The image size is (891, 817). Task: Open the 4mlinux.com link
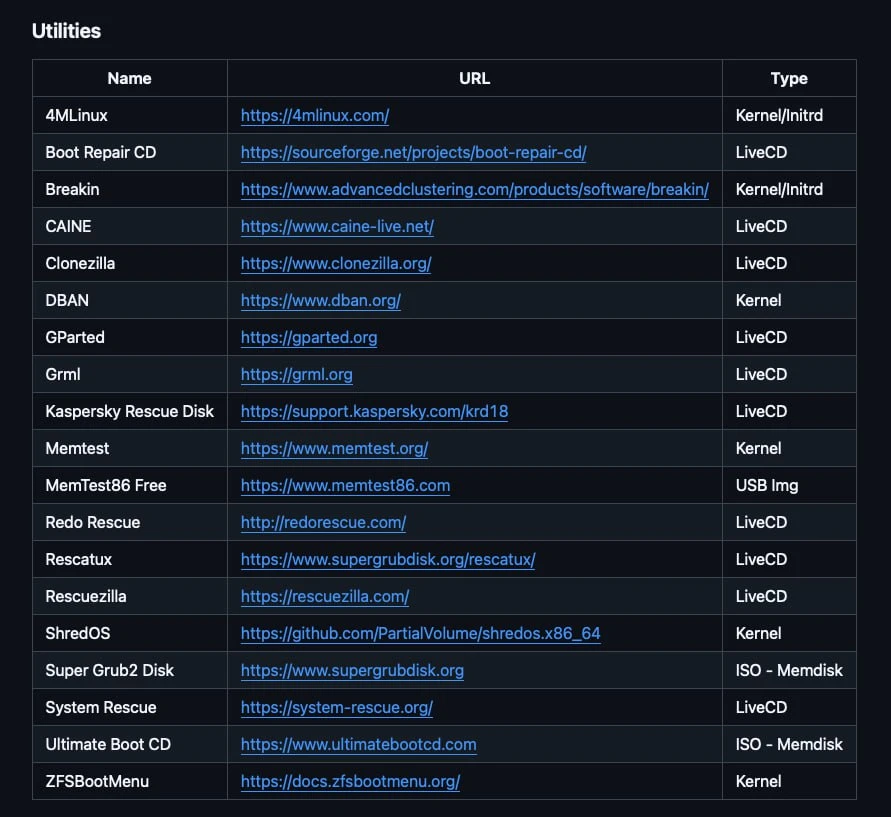click(x=314, y=116)
